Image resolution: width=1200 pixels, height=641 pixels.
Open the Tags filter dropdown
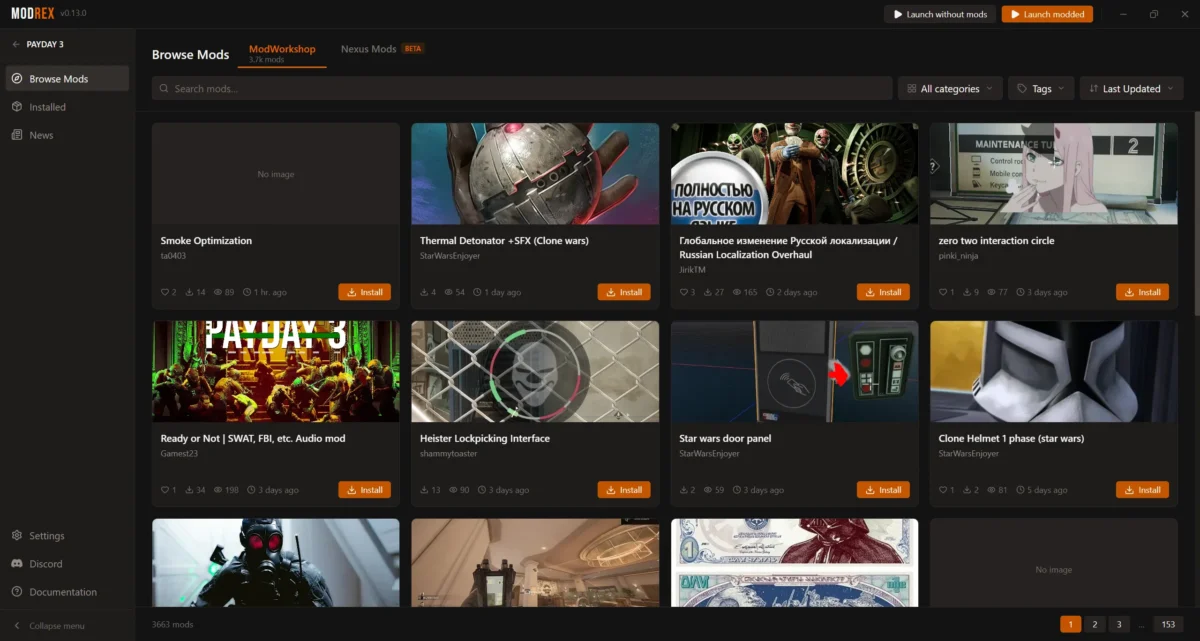pyautogui.click(x=1041, y=89)
